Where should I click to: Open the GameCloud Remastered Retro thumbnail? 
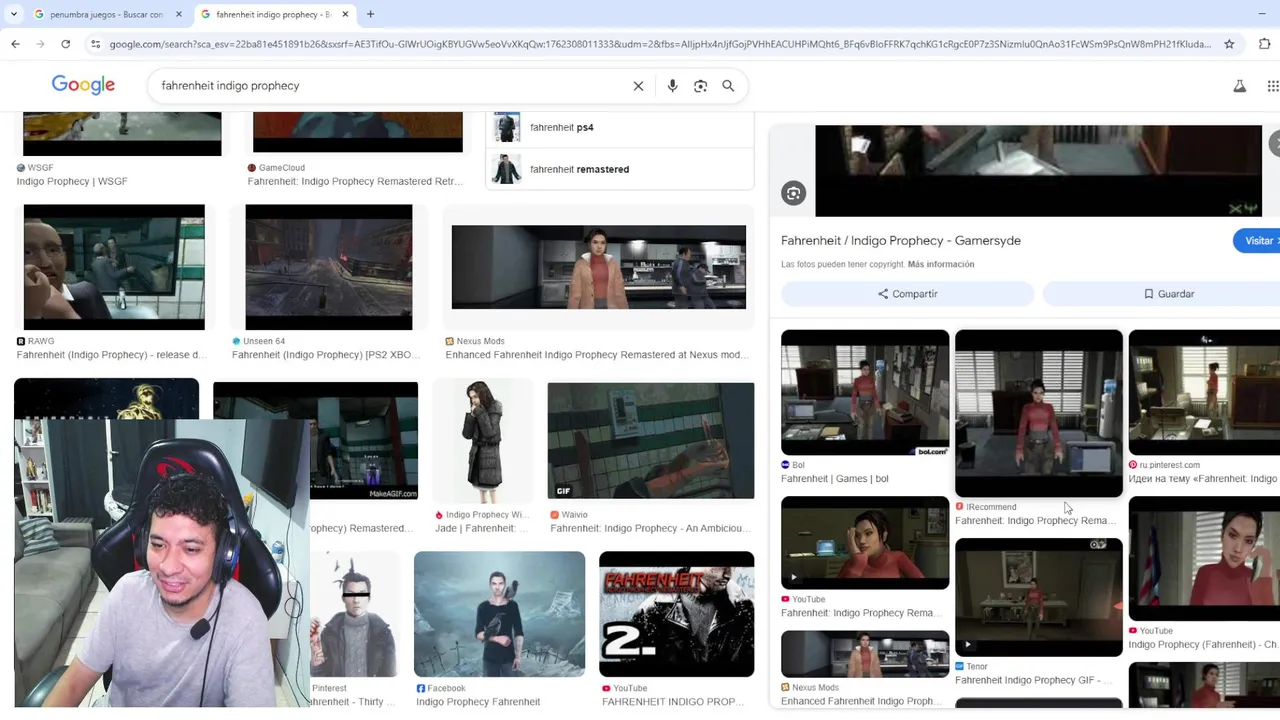(x=358, y=133)
